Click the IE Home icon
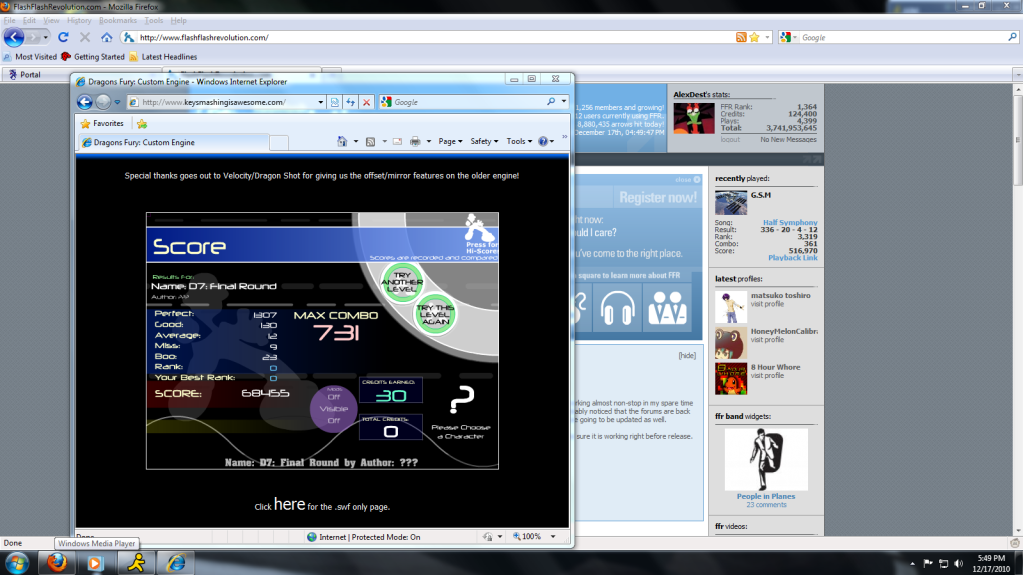 coord(342,142)
